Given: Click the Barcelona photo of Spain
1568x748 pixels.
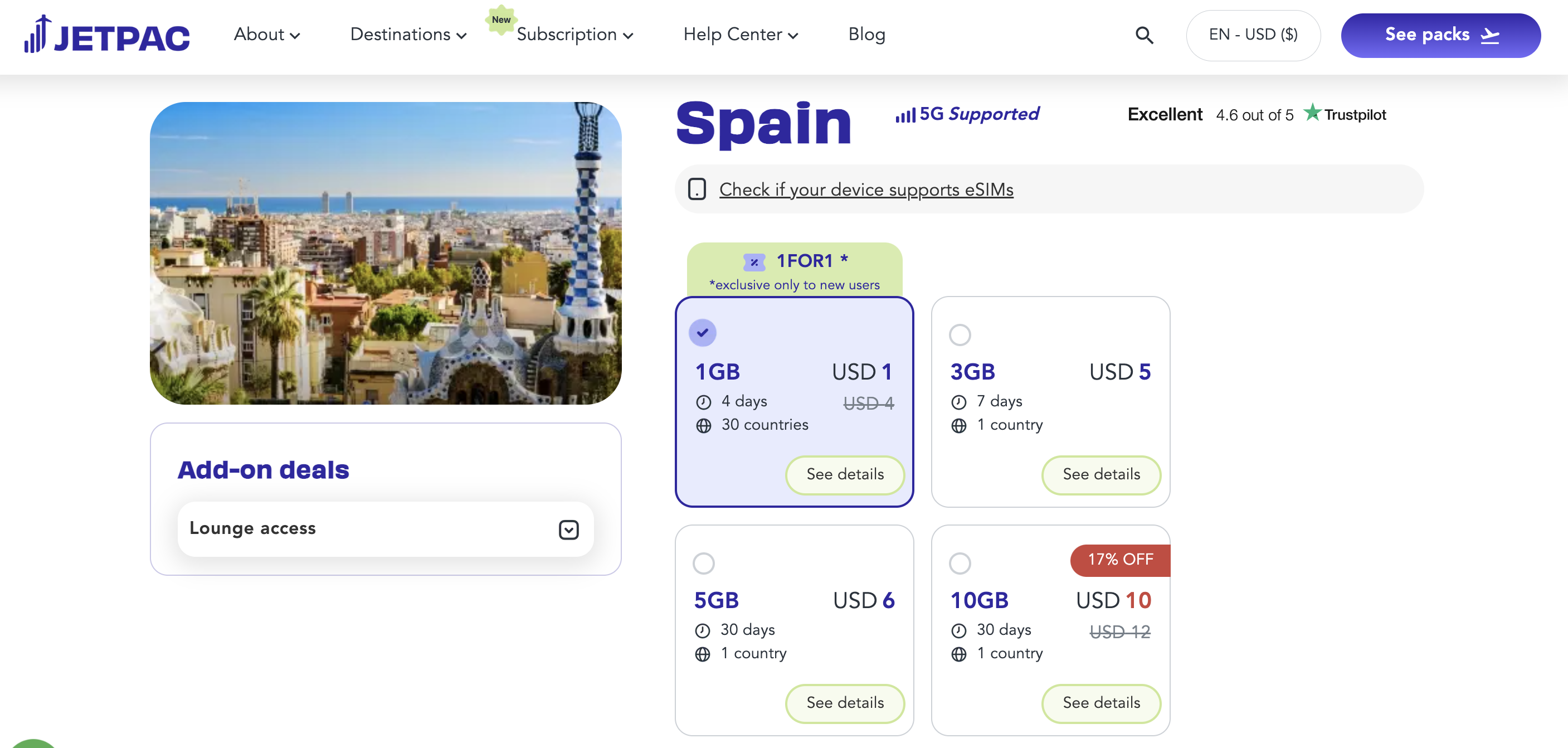Looking at the screenshot, I should click(x=385, y=253).
